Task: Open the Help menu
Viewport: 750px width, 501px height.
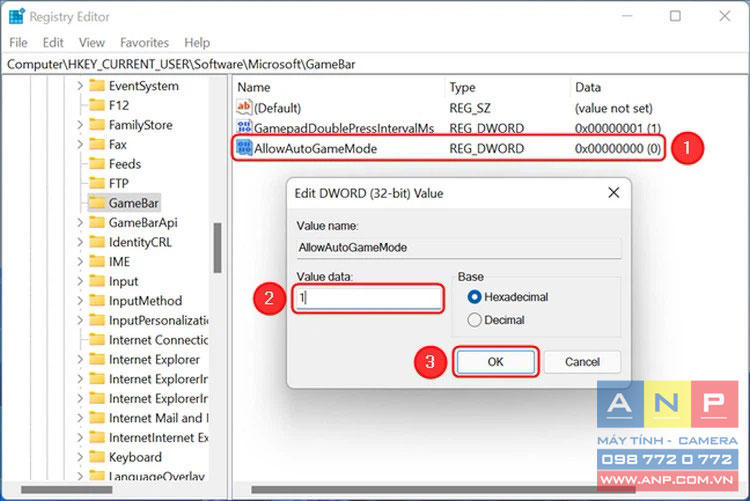Action: 197,43
